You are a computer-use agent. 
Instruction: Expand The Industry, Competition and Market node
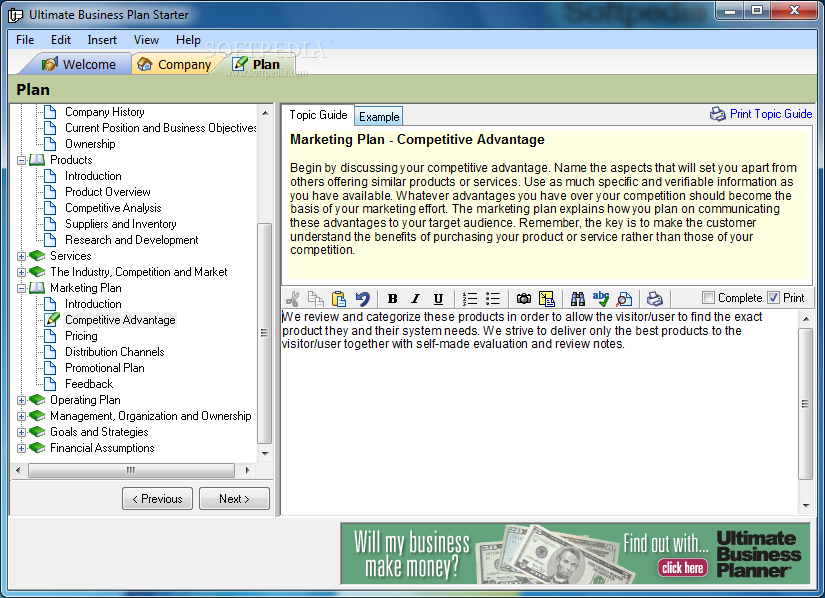pos(22,272)
